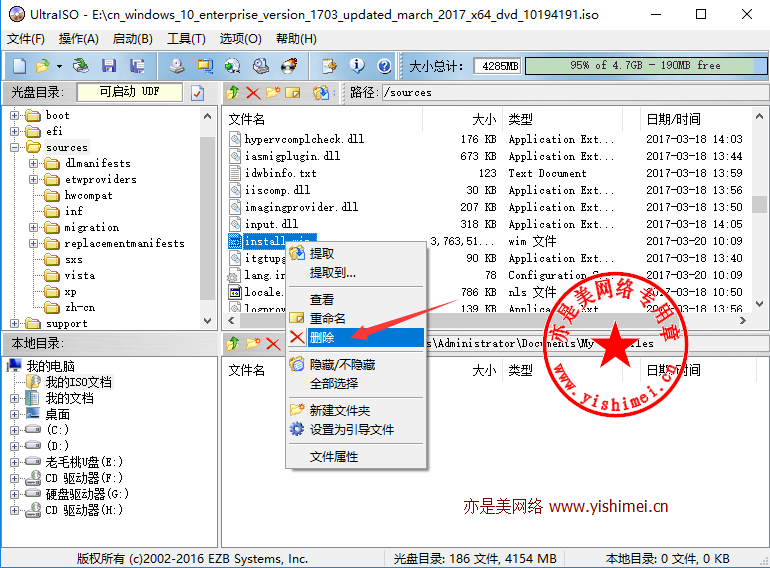Click the local pane New Folder icon
The height and width of the screenshot is (568, 770).
click(x=253, y=344)
